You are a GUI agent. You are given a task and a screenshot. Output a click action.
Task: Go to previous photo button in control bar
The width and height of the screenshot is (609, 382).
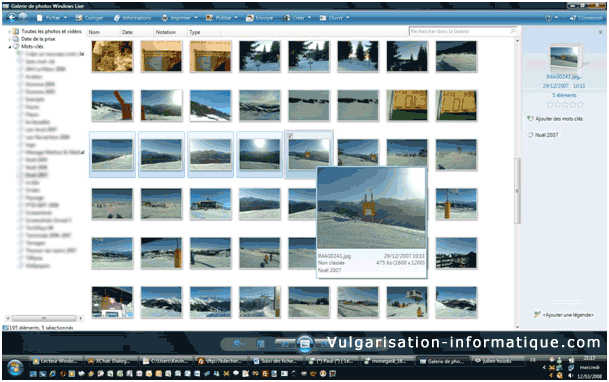point(285,344)
